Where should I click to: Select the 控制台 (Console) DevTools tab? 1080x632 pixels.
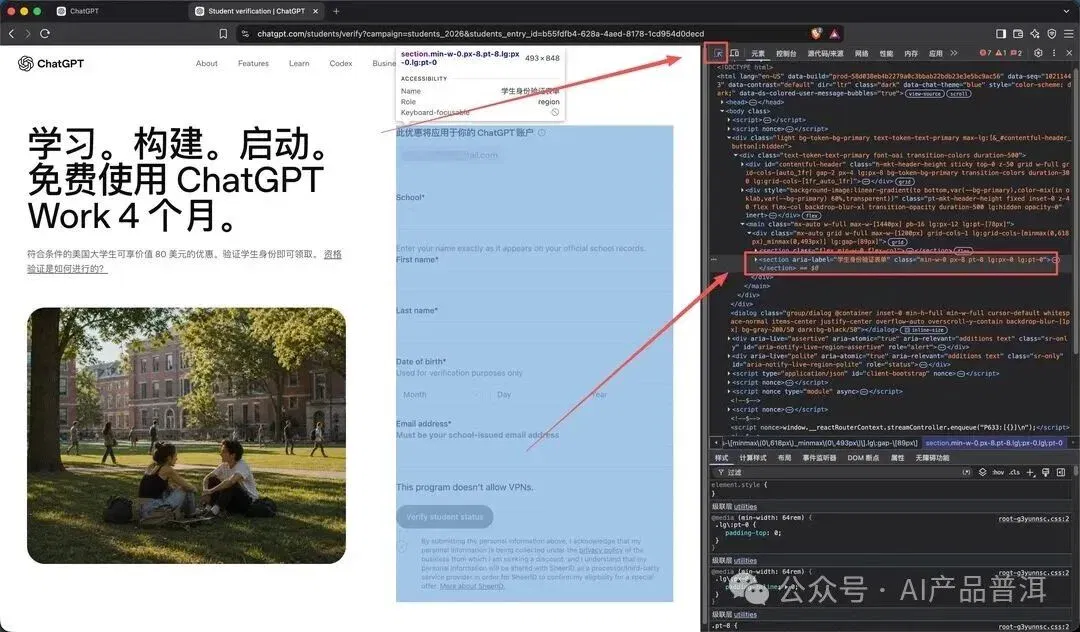(x=786, y=53)
